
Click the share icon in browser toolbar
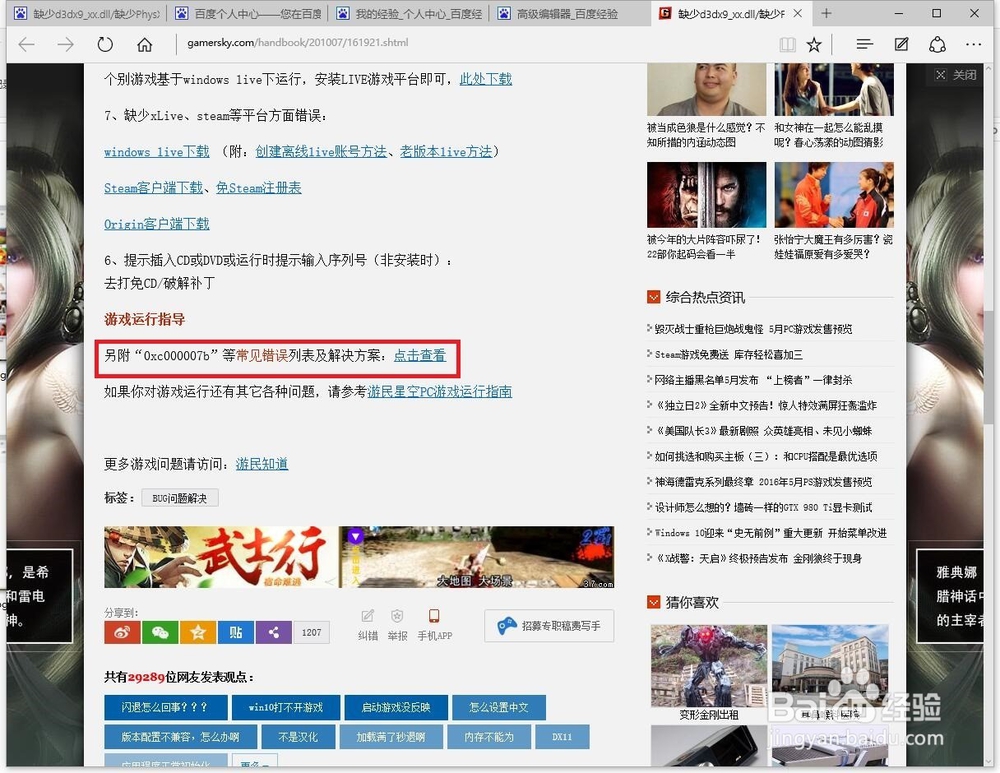(937, 44)
